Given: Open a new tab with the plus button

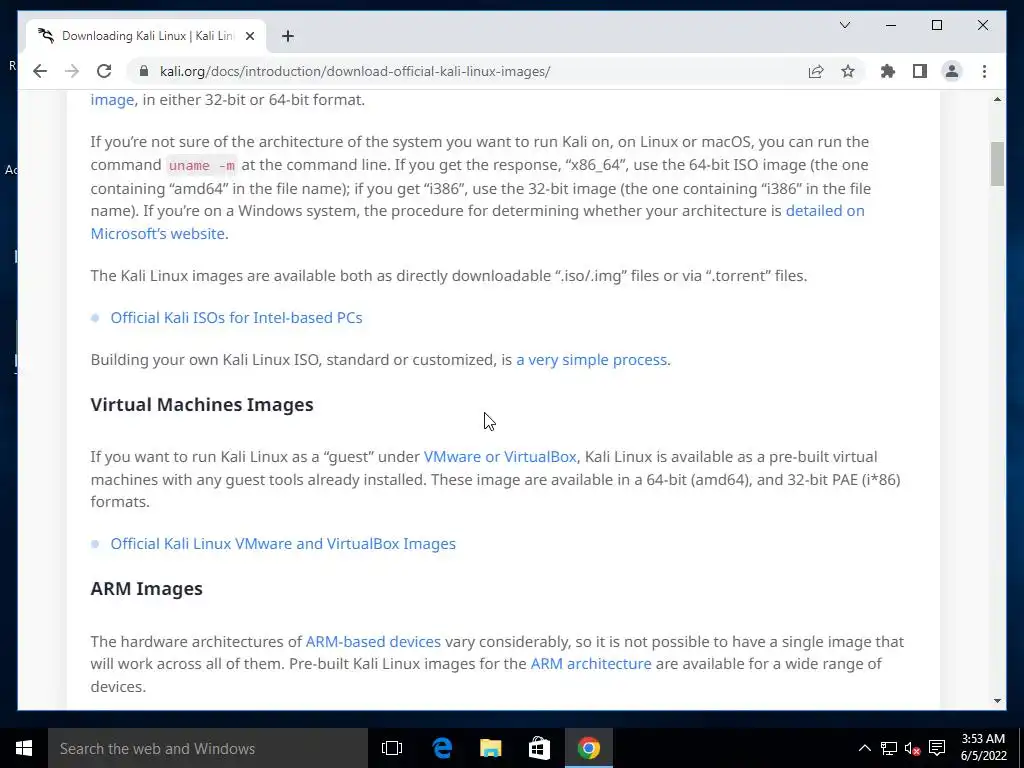Looking at the screenshot, I should (x=288, y=36).
